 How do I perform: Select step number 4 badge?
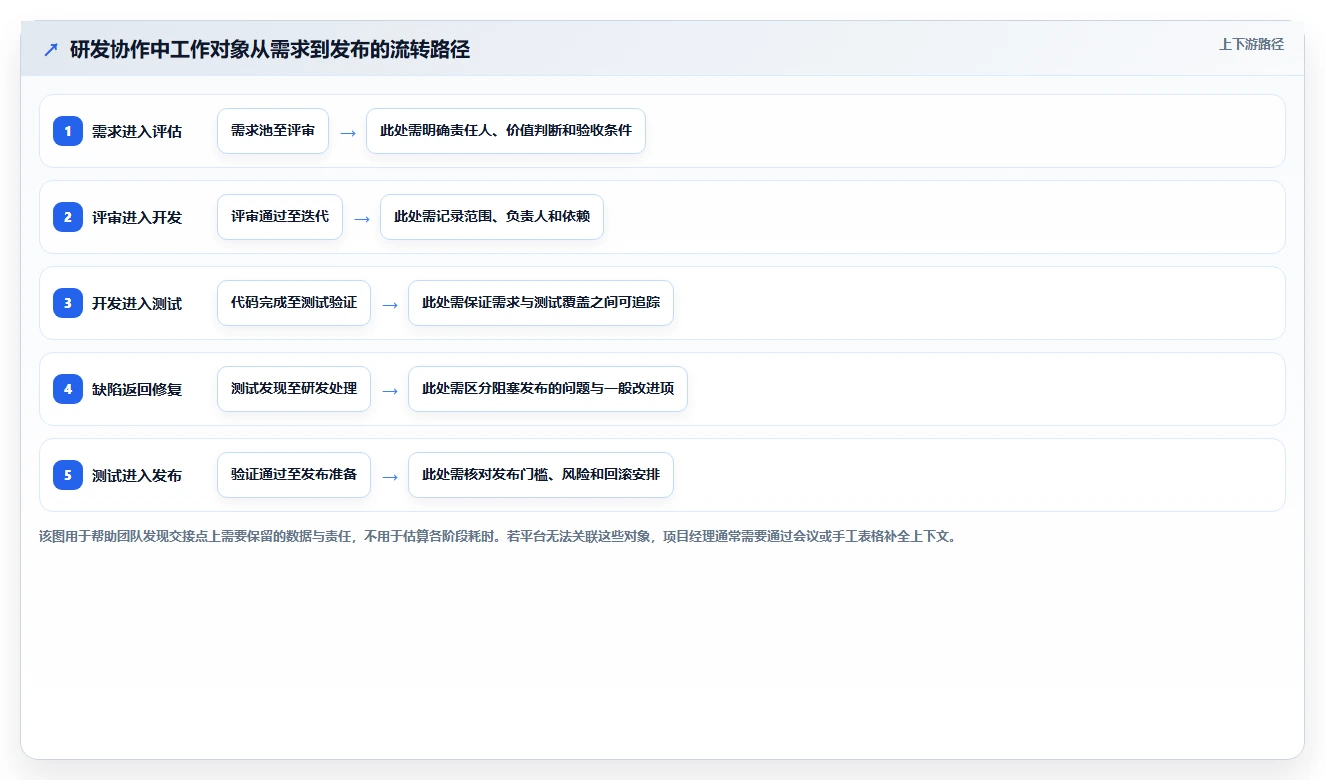[x=68, y=389]
